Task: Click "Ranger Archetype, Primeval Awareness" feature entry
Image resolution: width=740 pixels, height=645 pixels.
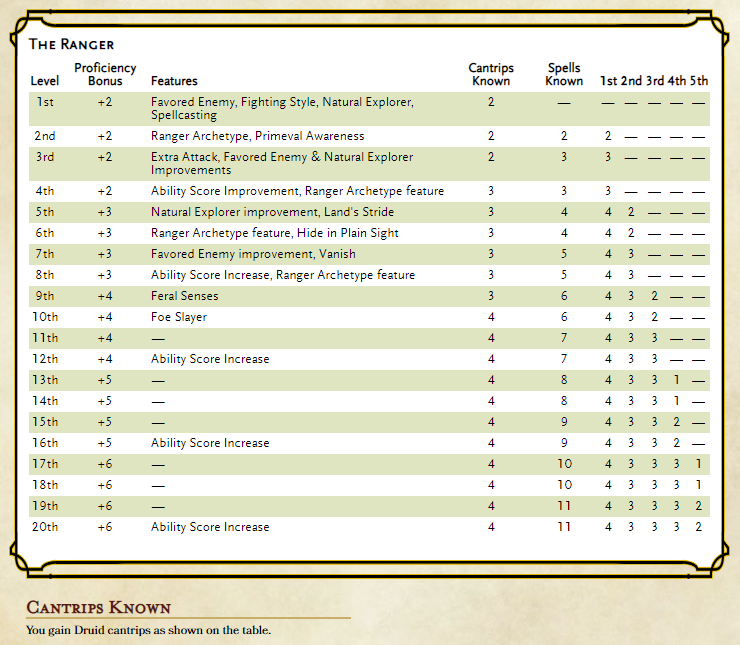Action: (257, 136)
